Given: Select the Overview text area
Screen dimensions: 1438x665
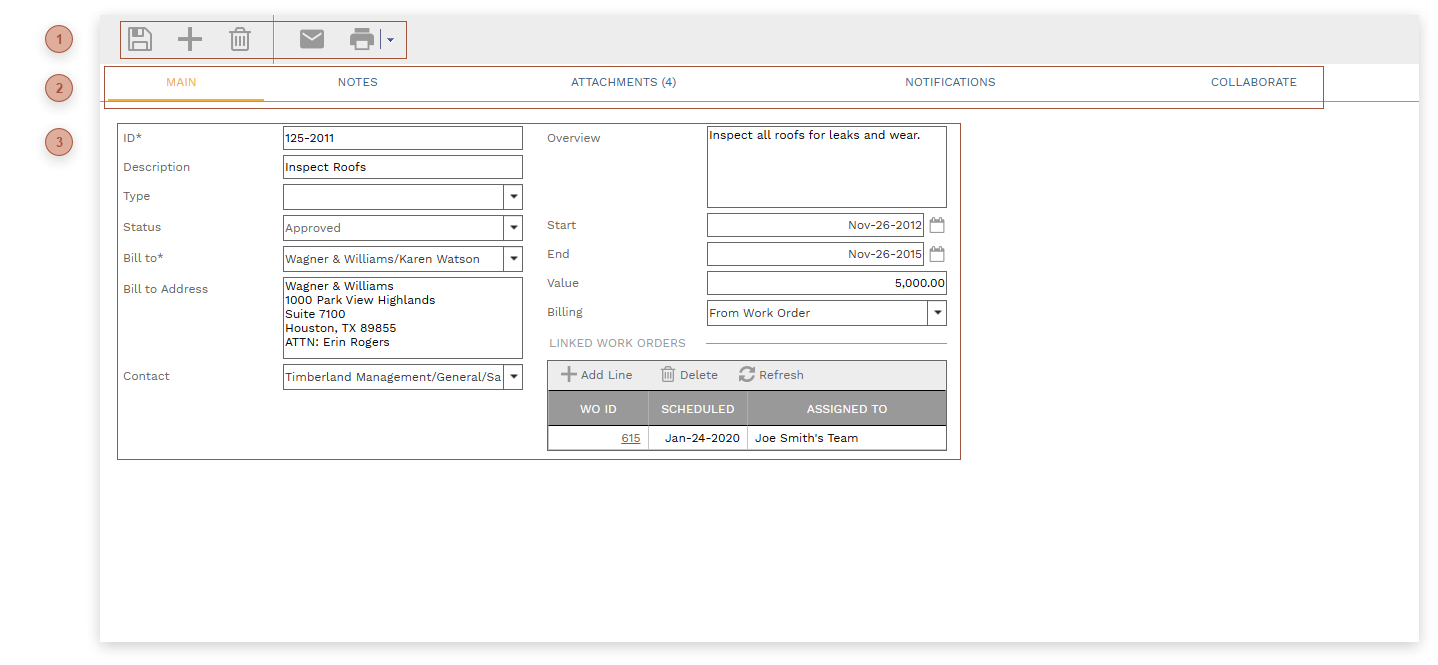Looking at the screenshot, I should [x=826, y=165].
